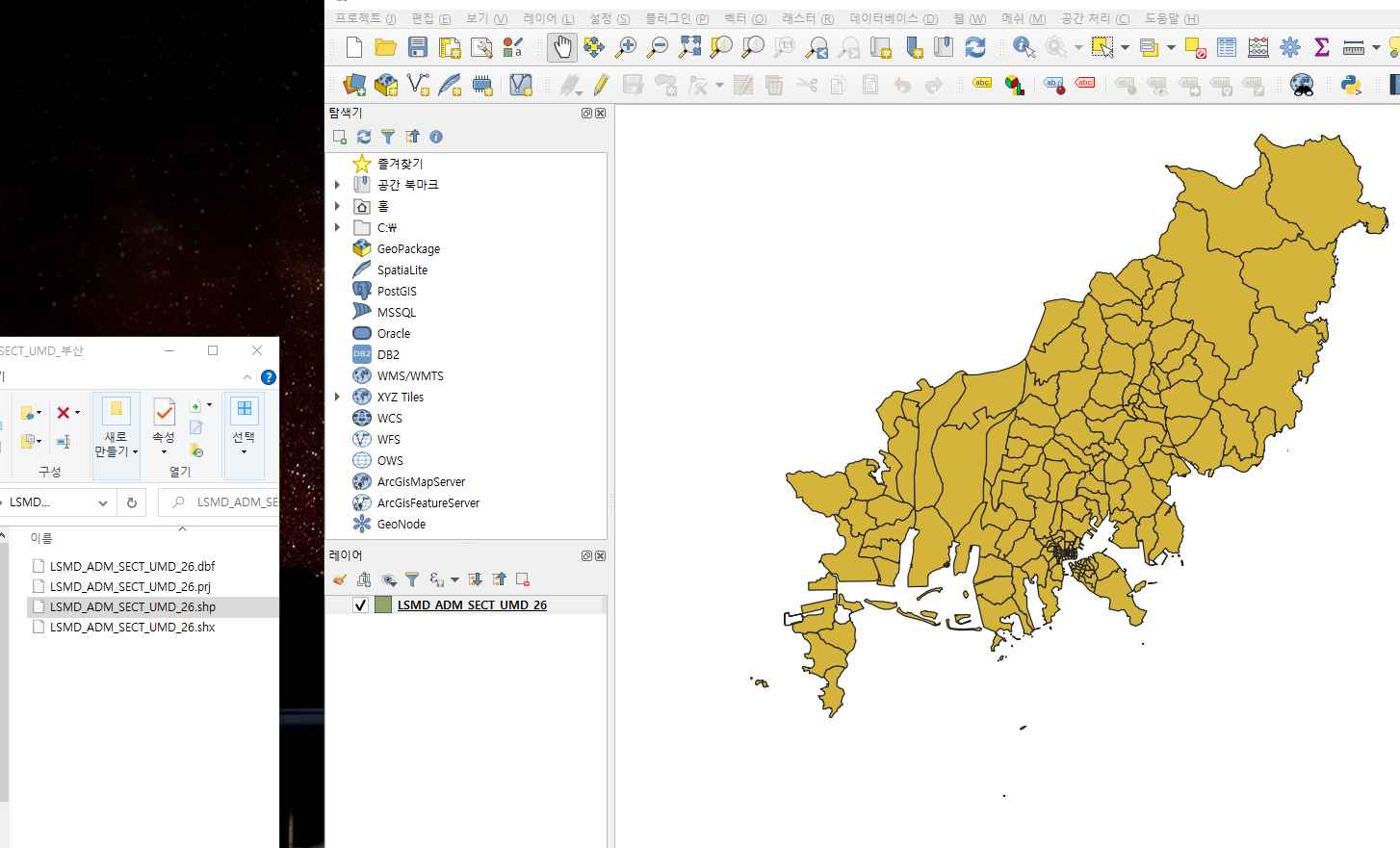Create a new virtual layer

[521, 85]
